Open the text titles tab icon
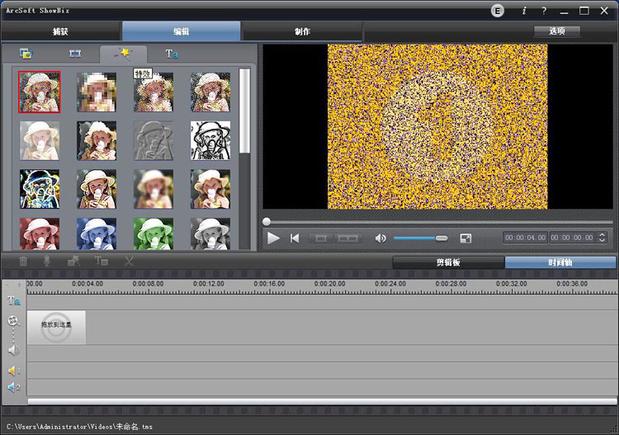This screenshot has width=619, height=435. [x=171, y=54]
